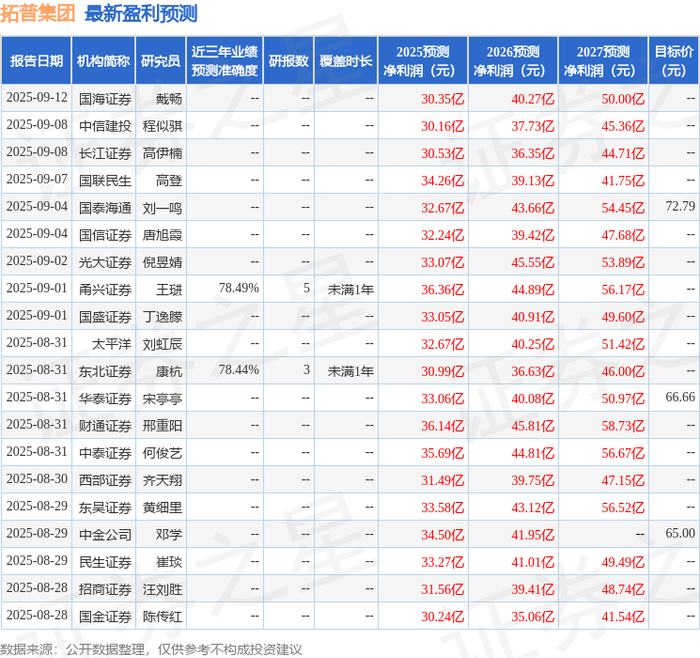Select the 报告日期 column header
The height and width of the screenshot is (658, 700).
(36, 61)
